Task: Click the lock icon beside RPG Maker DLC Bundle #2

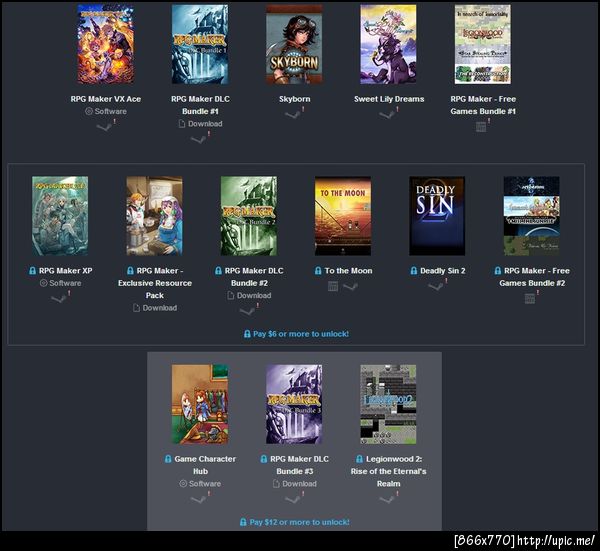Action: coord(218,271)
